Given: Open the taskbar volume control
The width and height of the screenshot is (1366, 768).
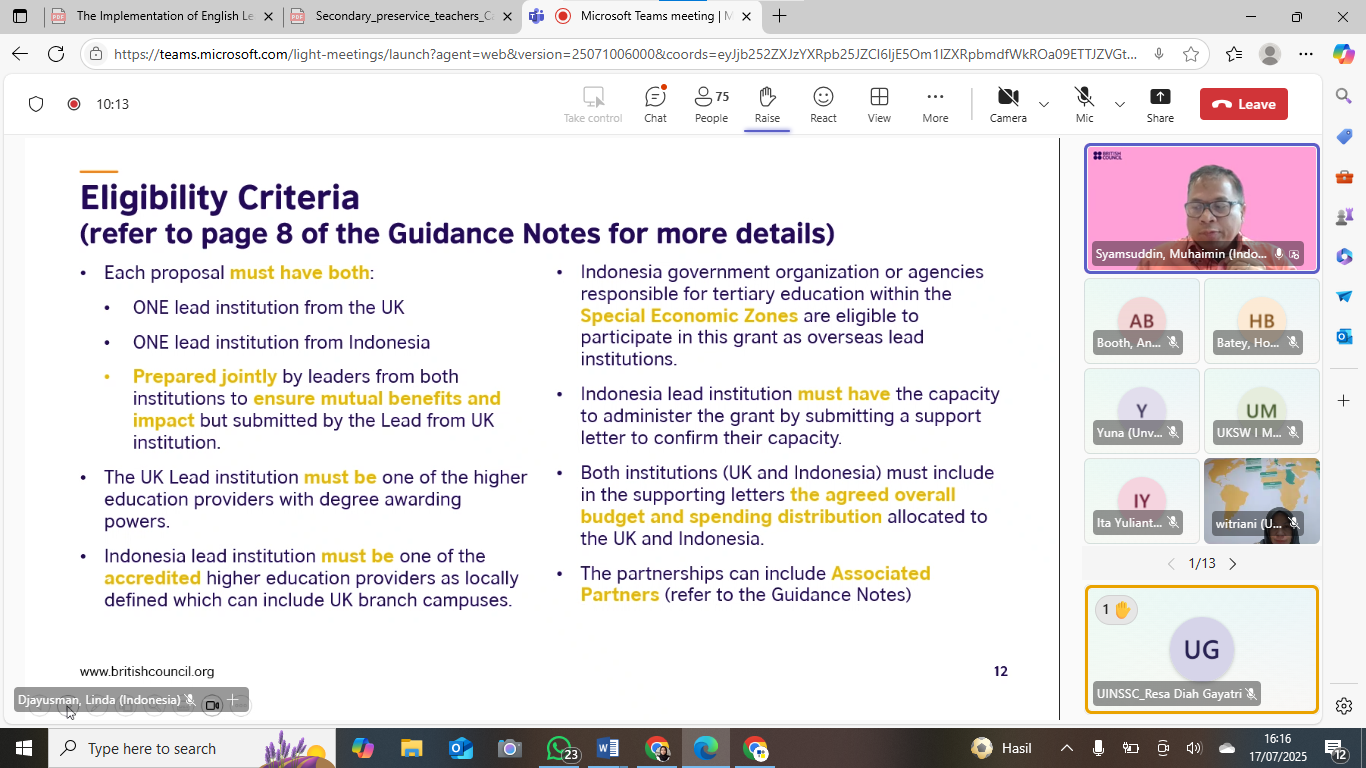Looking at the screenshot, I should pyautogui.click(x=1193, y=748).
